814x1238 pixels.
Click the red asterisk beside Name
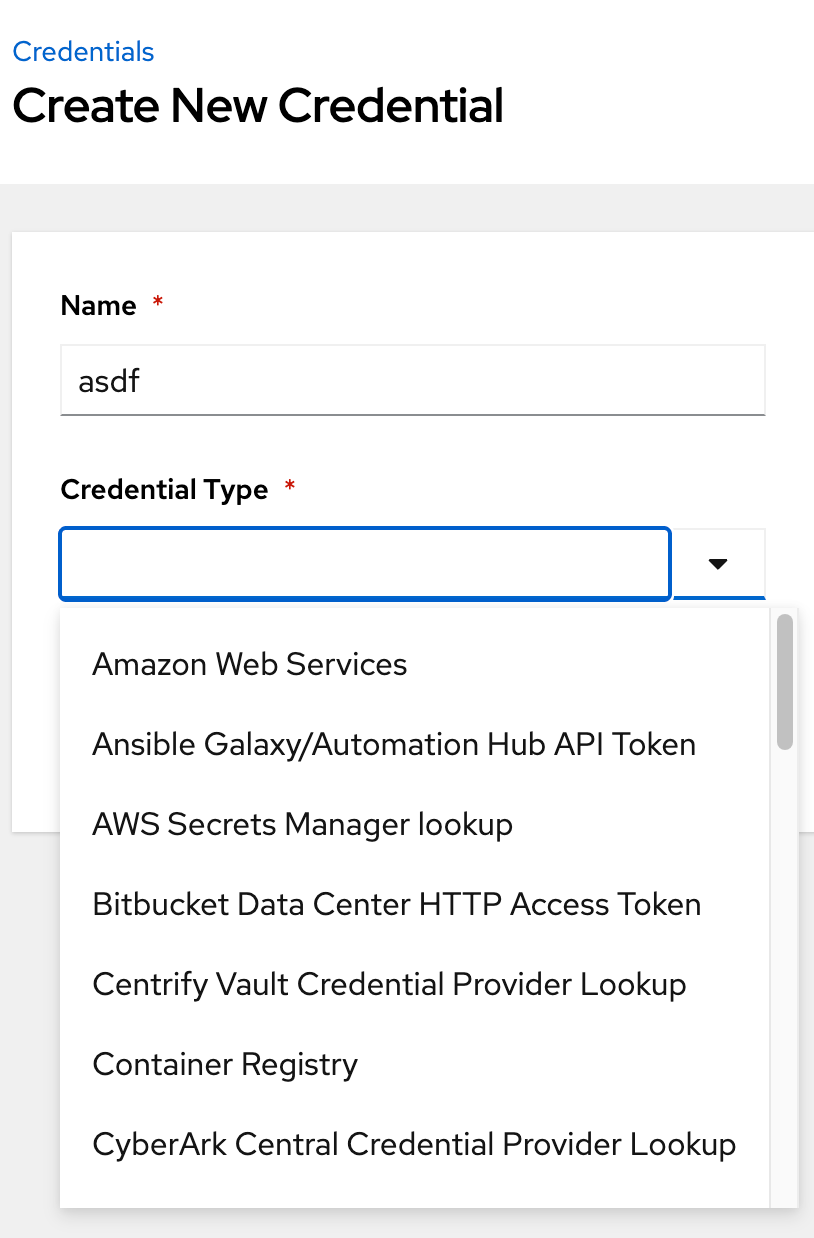[x=157, y=303]
